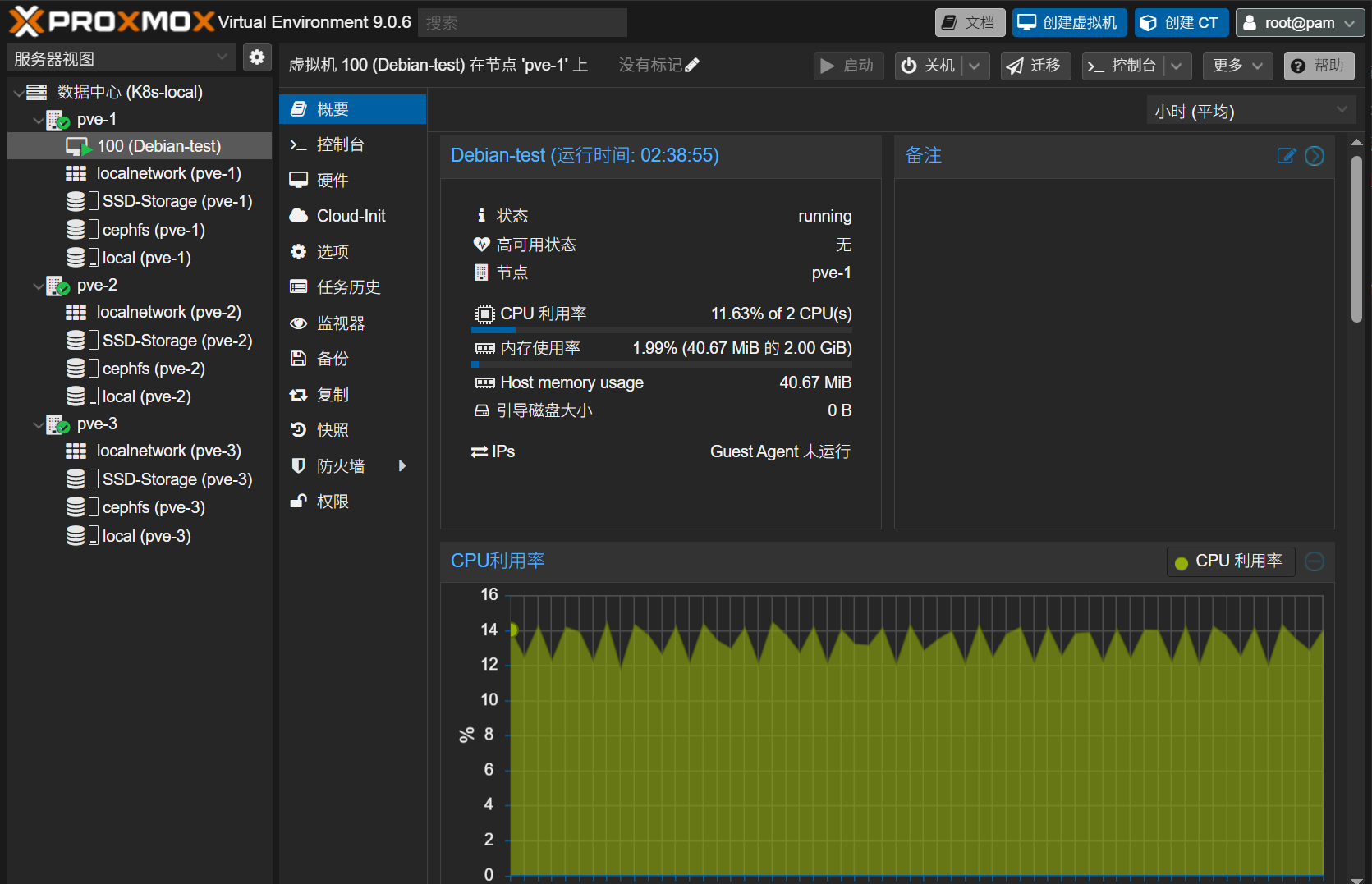Collapse the CPU利用率 chart panel
The width and height of the screenshot is (1372, 884).
[x=1315, y=561]
